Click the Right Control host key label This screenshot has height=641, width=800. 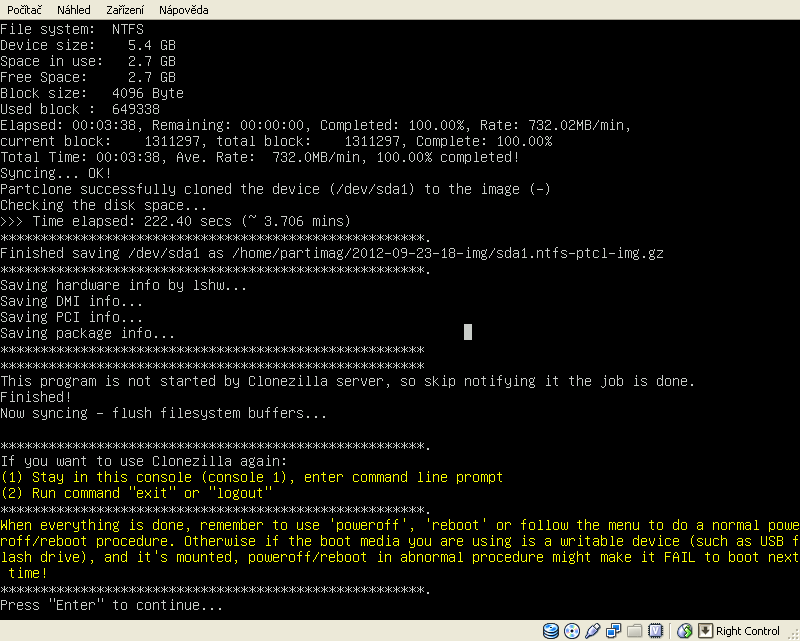748,631
